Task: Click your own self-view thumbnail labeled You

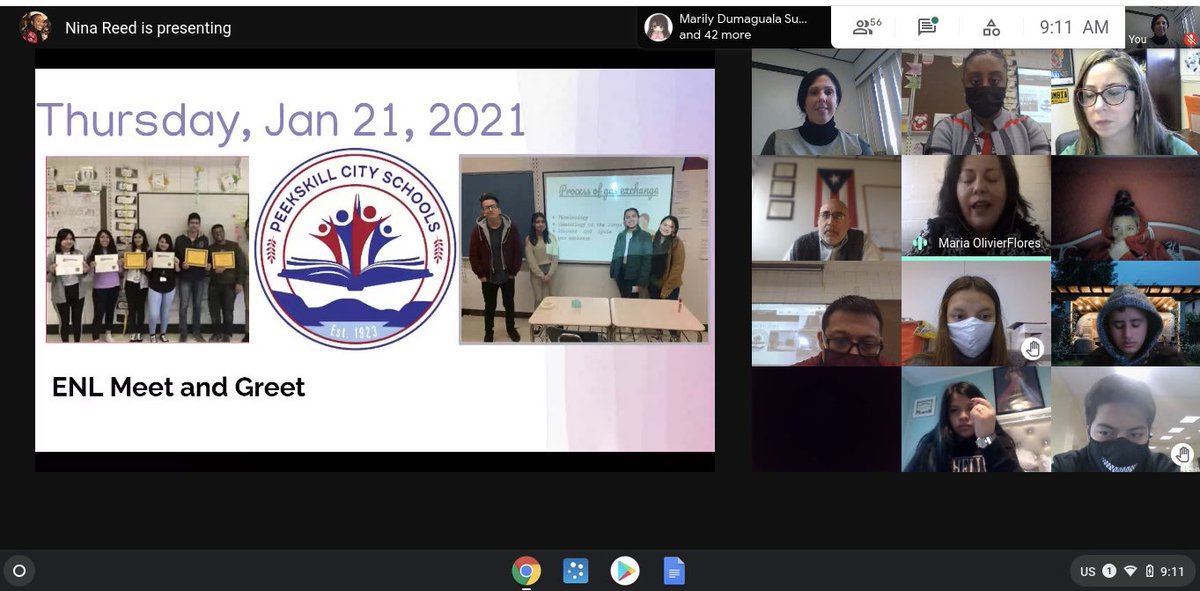Action: point(1162,27)
